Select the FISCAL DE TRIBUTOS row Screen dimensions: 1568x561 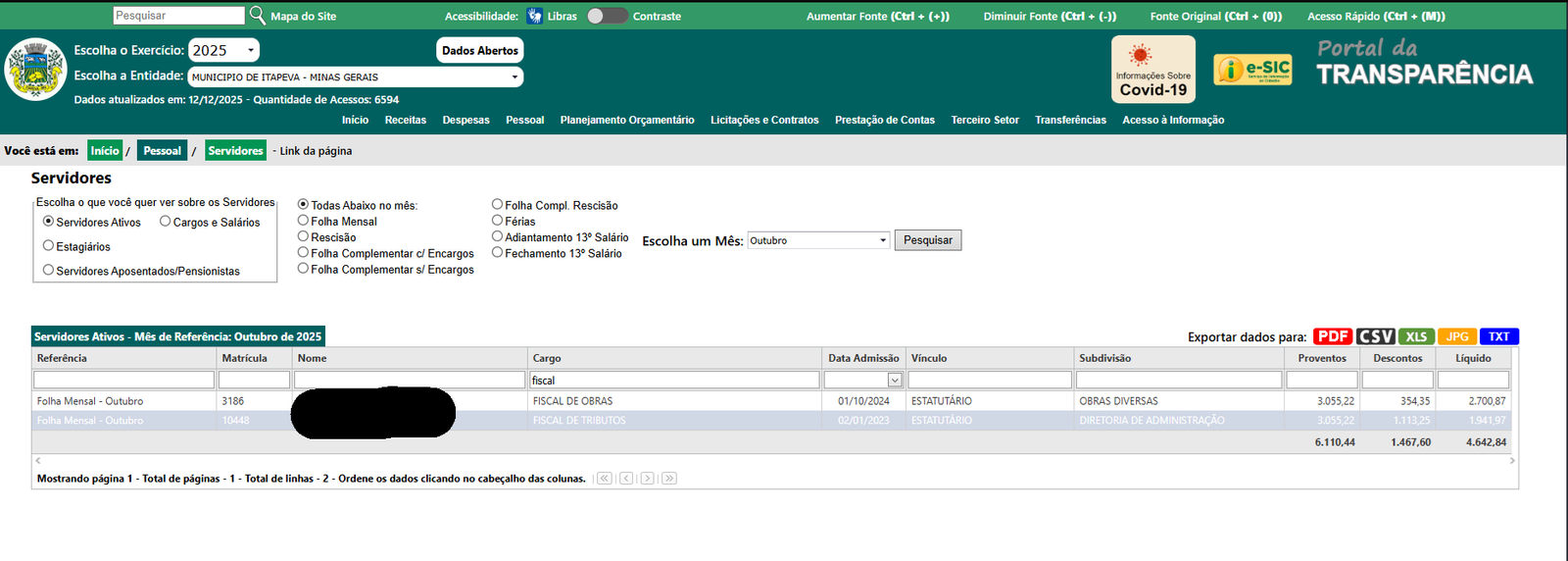[771, 421]
